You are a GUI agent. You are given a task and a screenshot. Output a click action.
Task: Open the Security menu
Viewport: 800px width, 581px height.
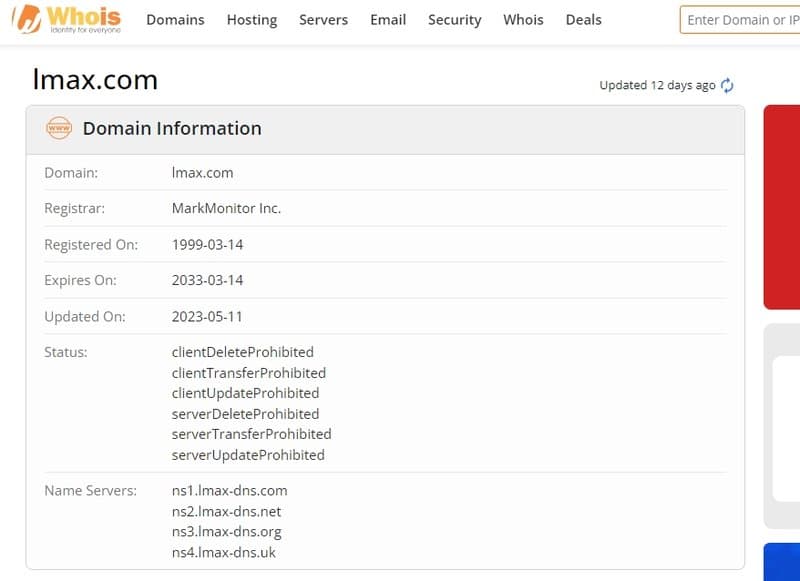[x=454, y=20]
